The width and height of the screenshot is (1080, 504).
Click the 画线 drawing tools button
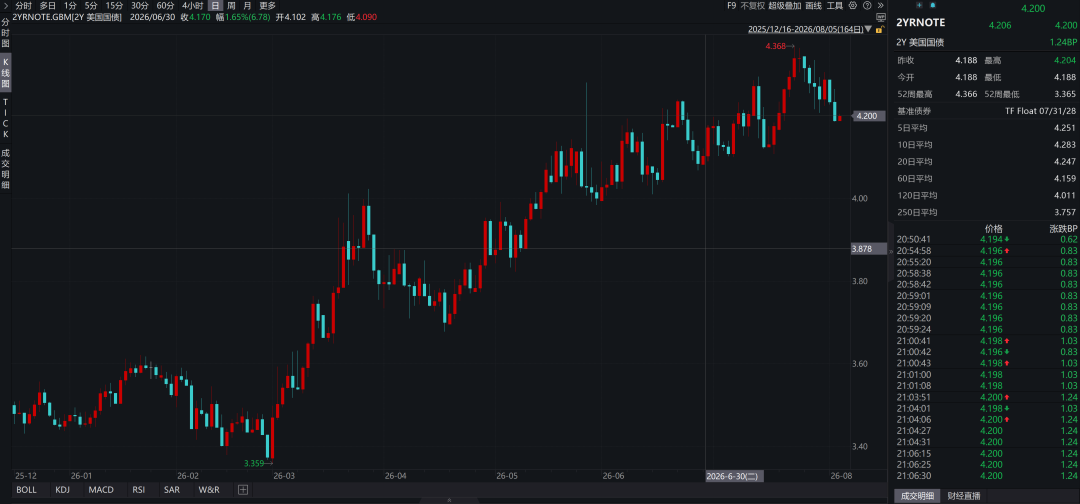click(x=813, y=6)
